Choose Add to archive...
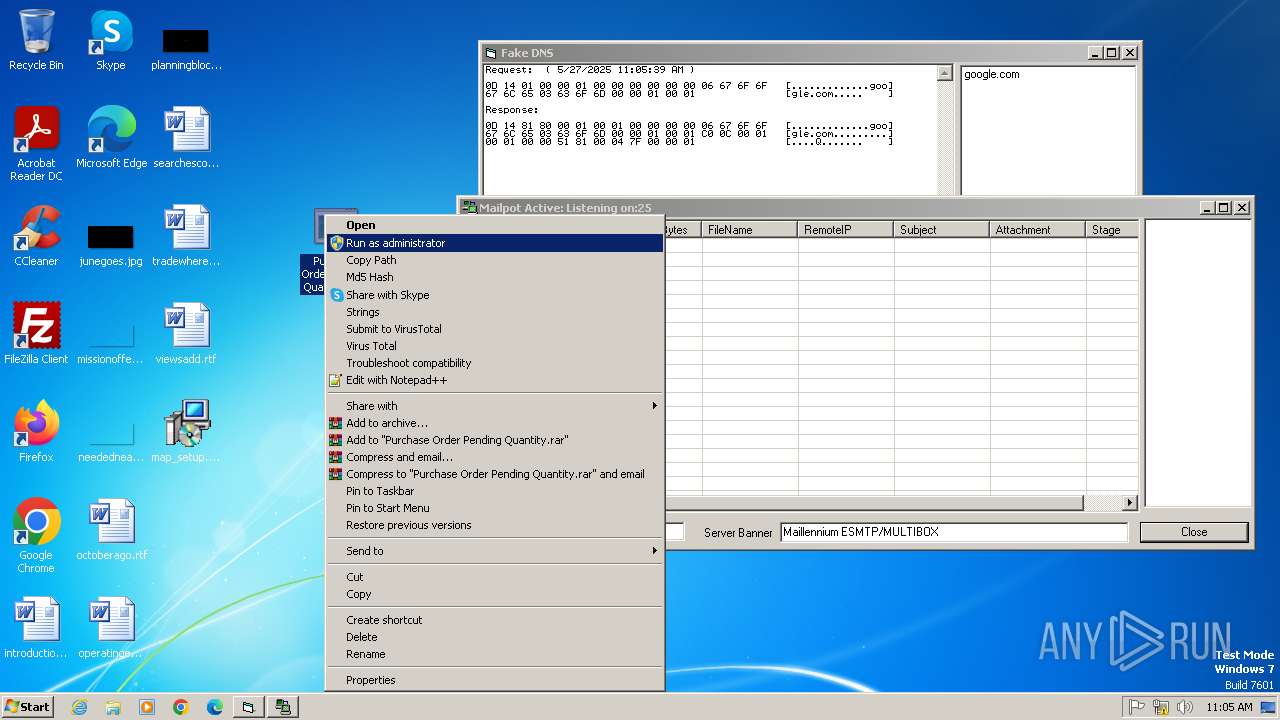This screenshot has height=720, width=1280. [x=494, y=423]
